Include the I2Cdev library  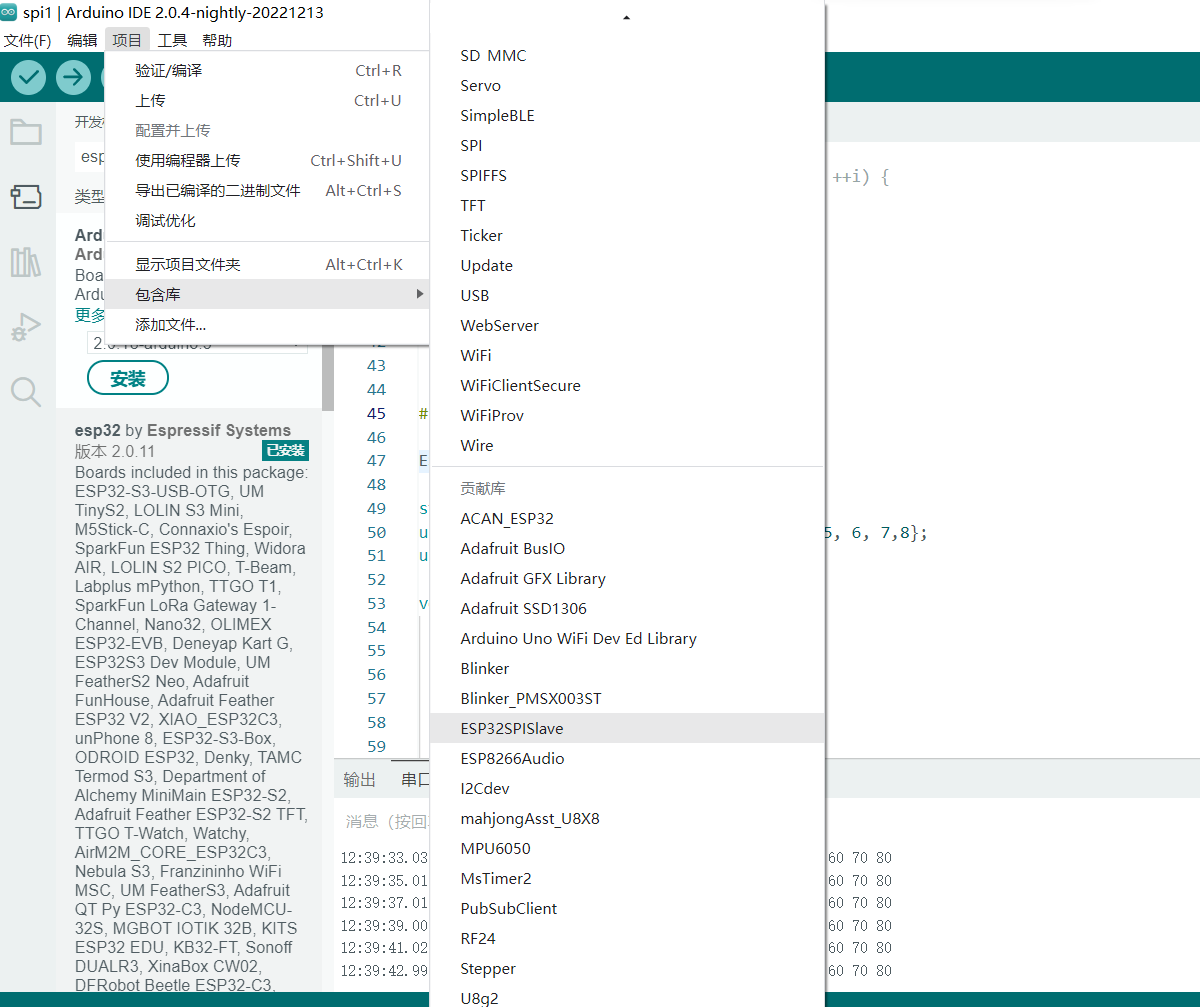point(627,789)
